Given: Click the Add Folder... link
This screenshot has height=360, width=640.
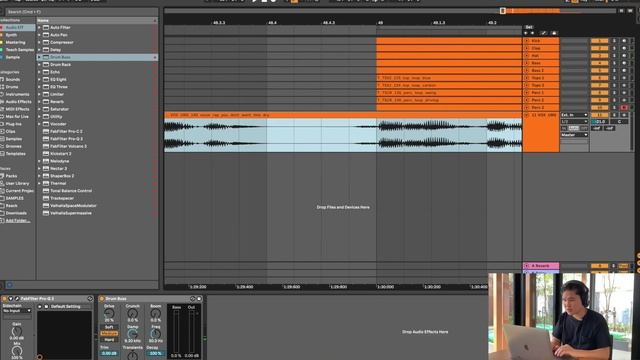Looking at the screenshot, I should [x=18, y=221].
